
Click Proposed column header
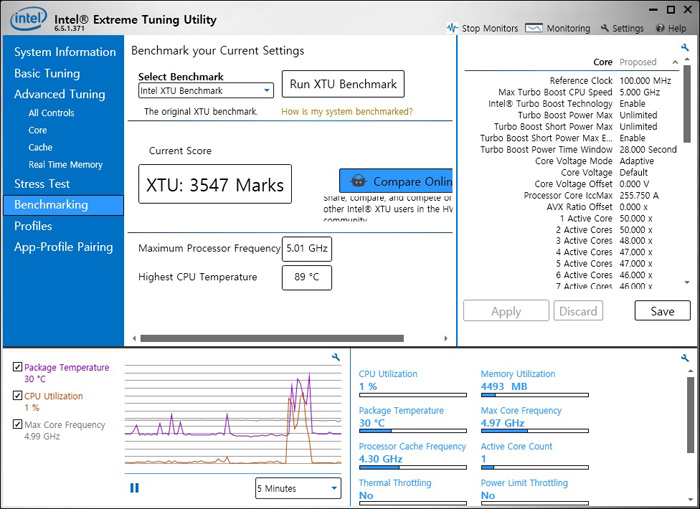(638, 62)
